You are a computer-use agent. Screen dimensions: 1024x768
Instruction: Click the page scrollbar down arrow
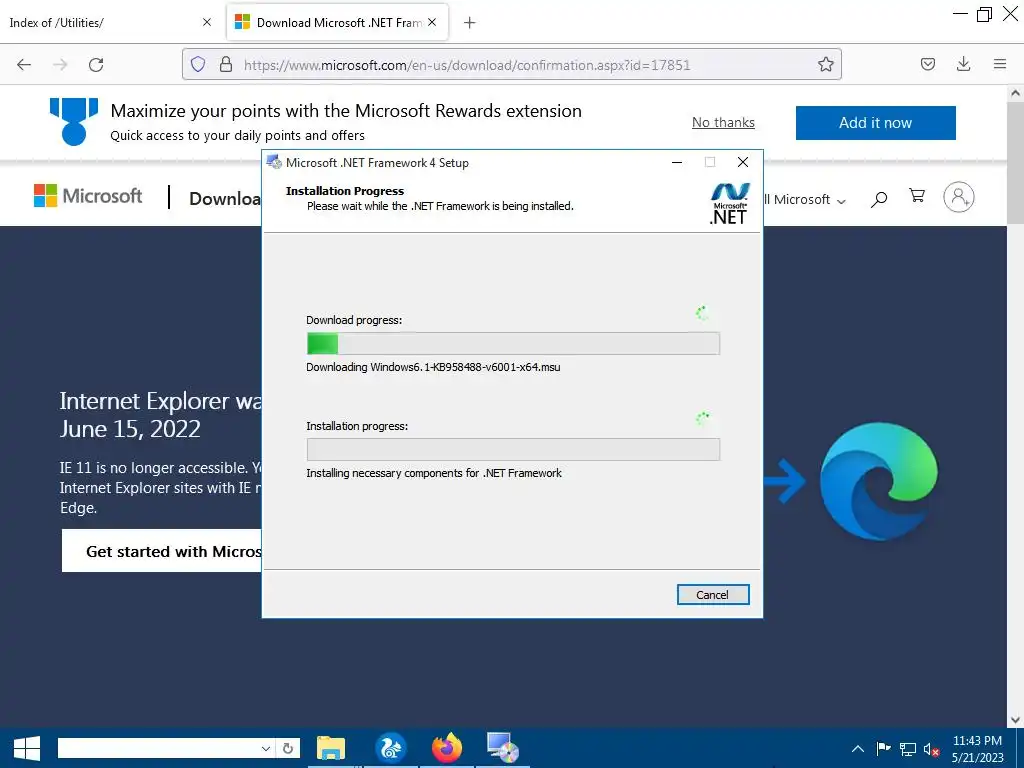point(1015,719)
